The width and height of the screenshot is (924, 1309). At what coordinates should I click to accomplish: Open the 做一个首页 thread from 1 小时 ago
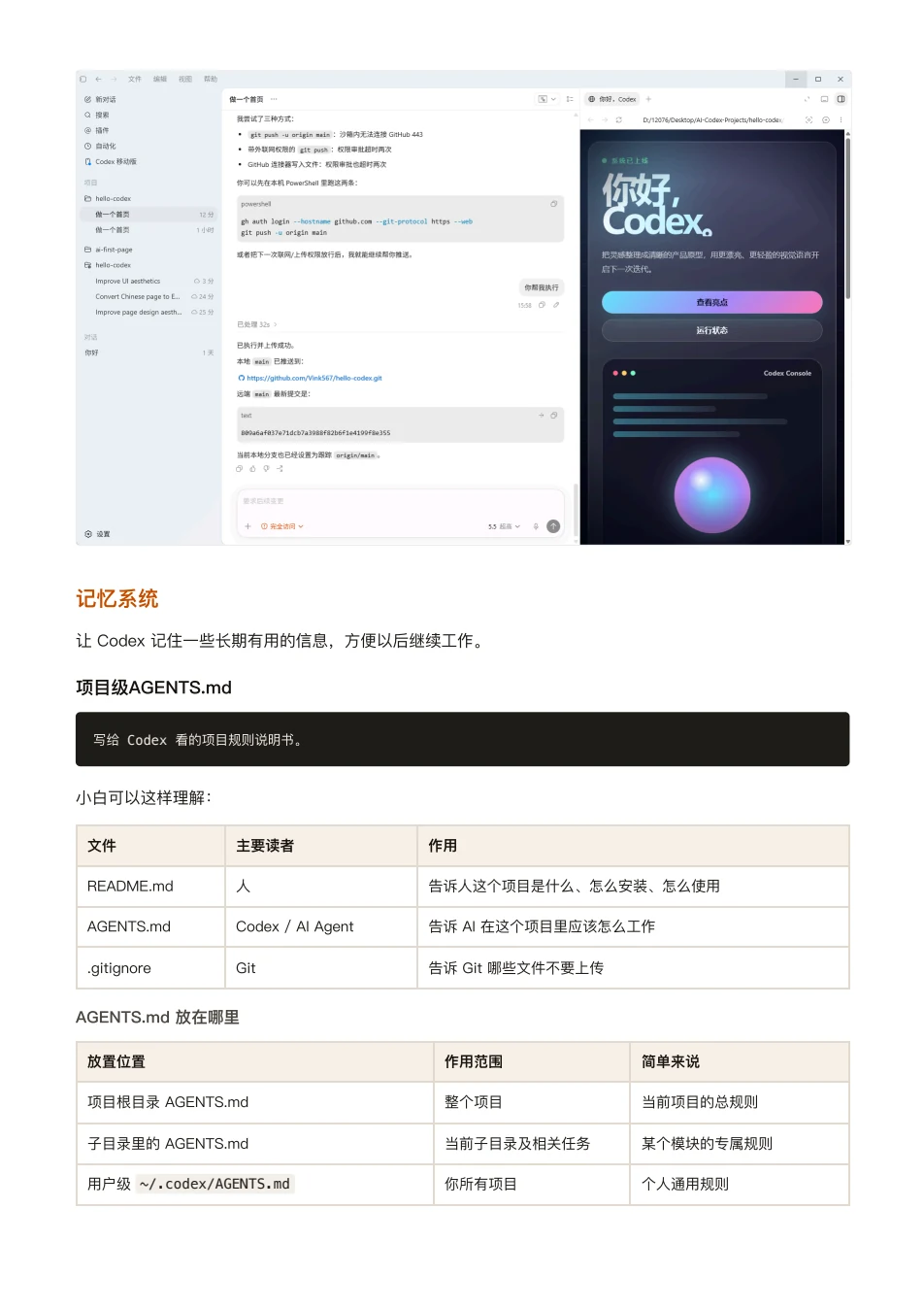click(x=149, y=230)
